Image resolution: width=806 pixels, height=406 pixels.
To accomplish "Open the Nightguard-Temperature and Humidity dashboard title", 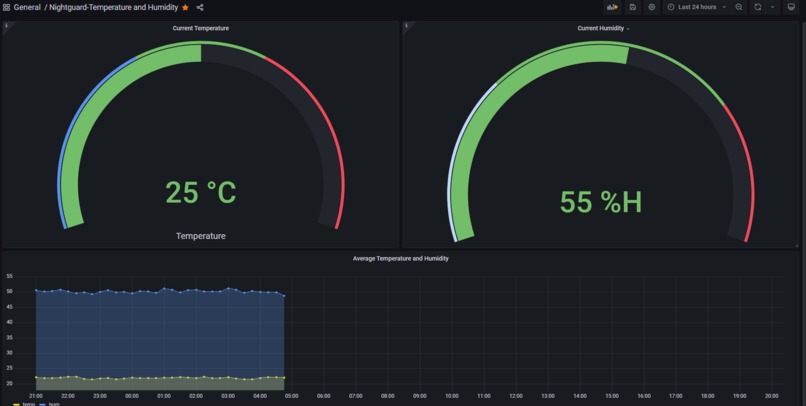I will pyautogui.click(x=114, y=7).
